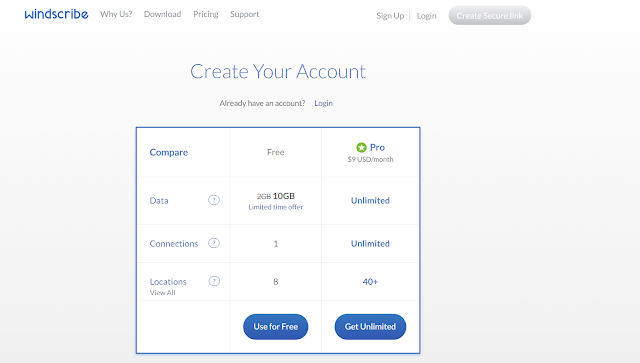The width and height of the screenshot is (640, 363).
Task: Click the Use for Free button
Action: point(276,327)
